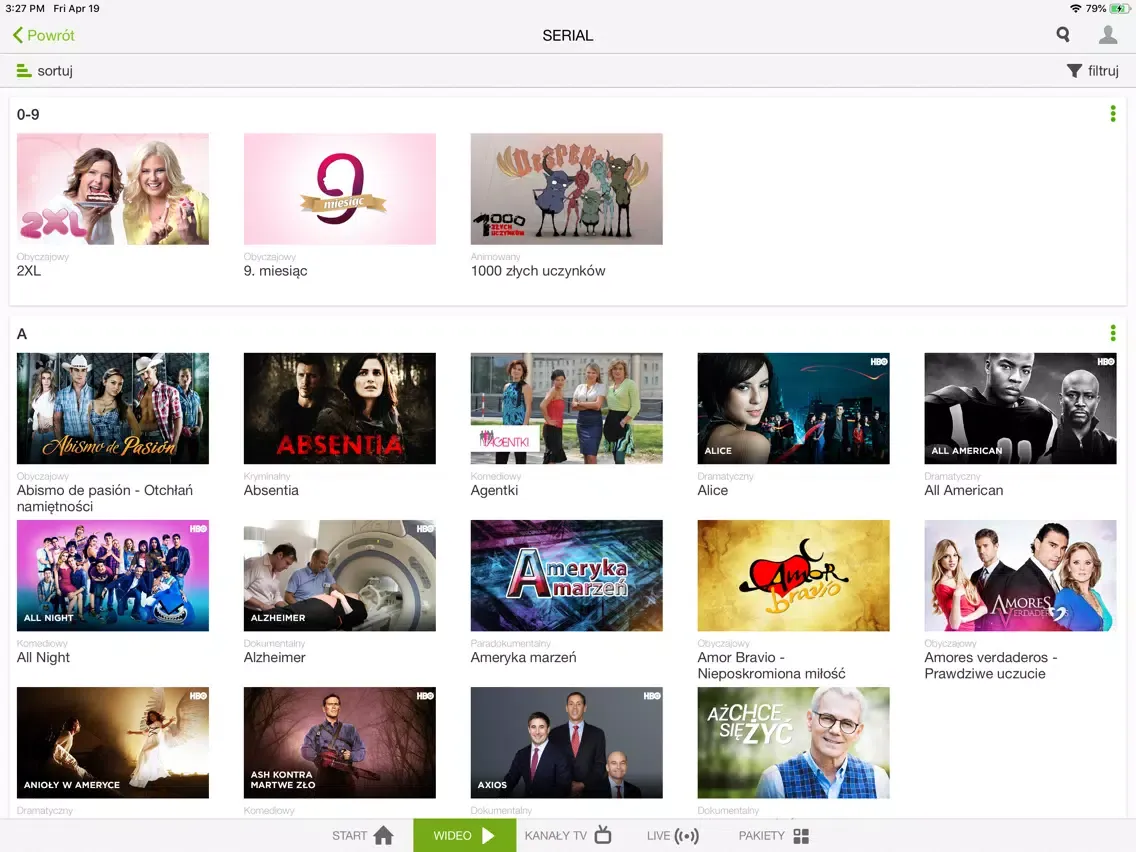Open the Alzheimer series thumbnail
1136x852 pixels.
tap(340, 575)
